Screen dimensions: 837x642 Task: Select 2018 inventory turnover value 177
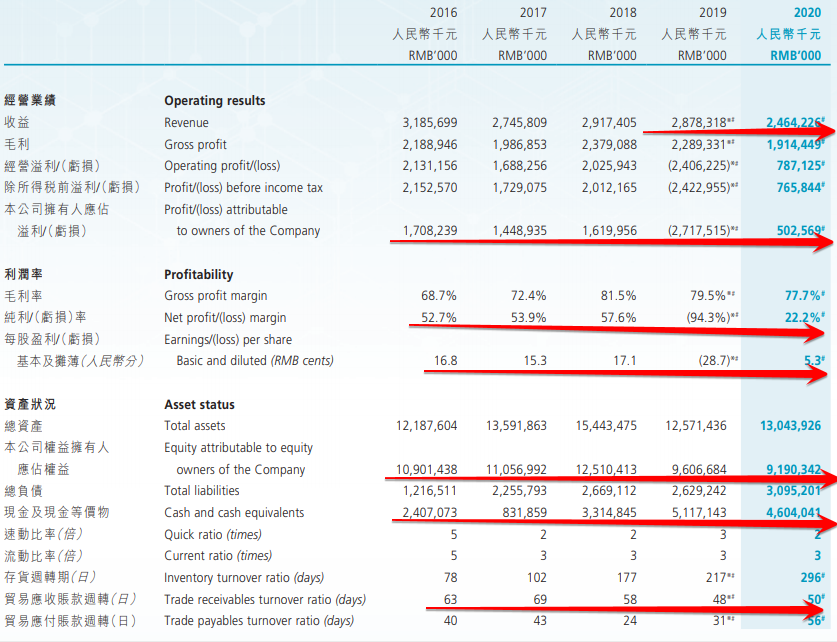(x=625, y=578)
